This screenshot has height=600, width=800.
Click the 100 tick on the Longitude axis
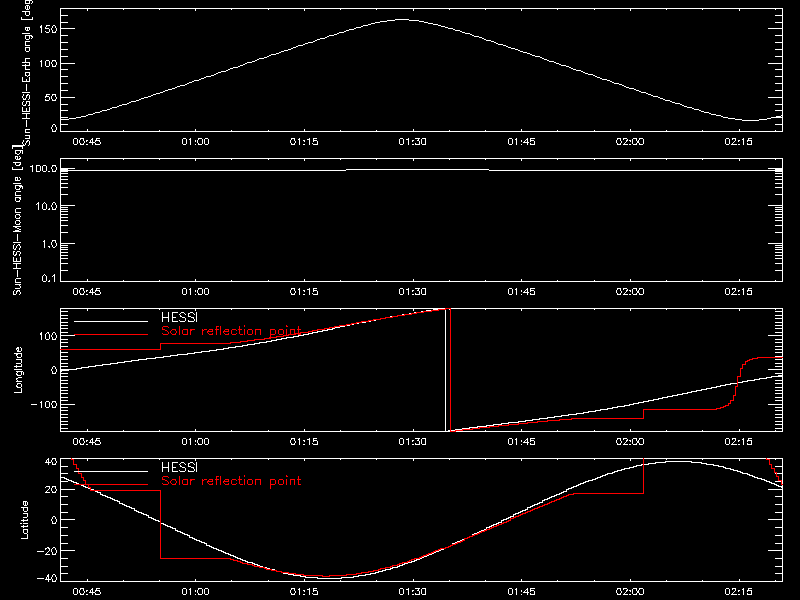pos(47,336)
